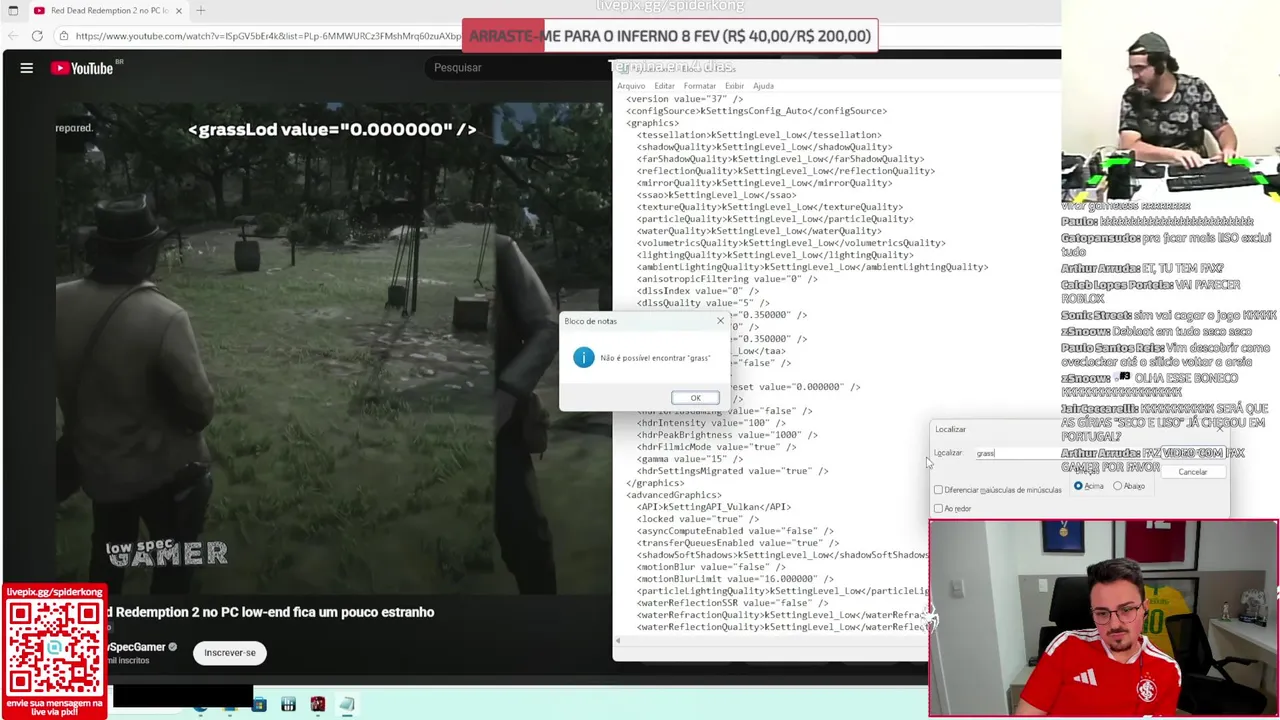Click the line <gamma value="15" />

pyautogui.click(x=690, y=459)
